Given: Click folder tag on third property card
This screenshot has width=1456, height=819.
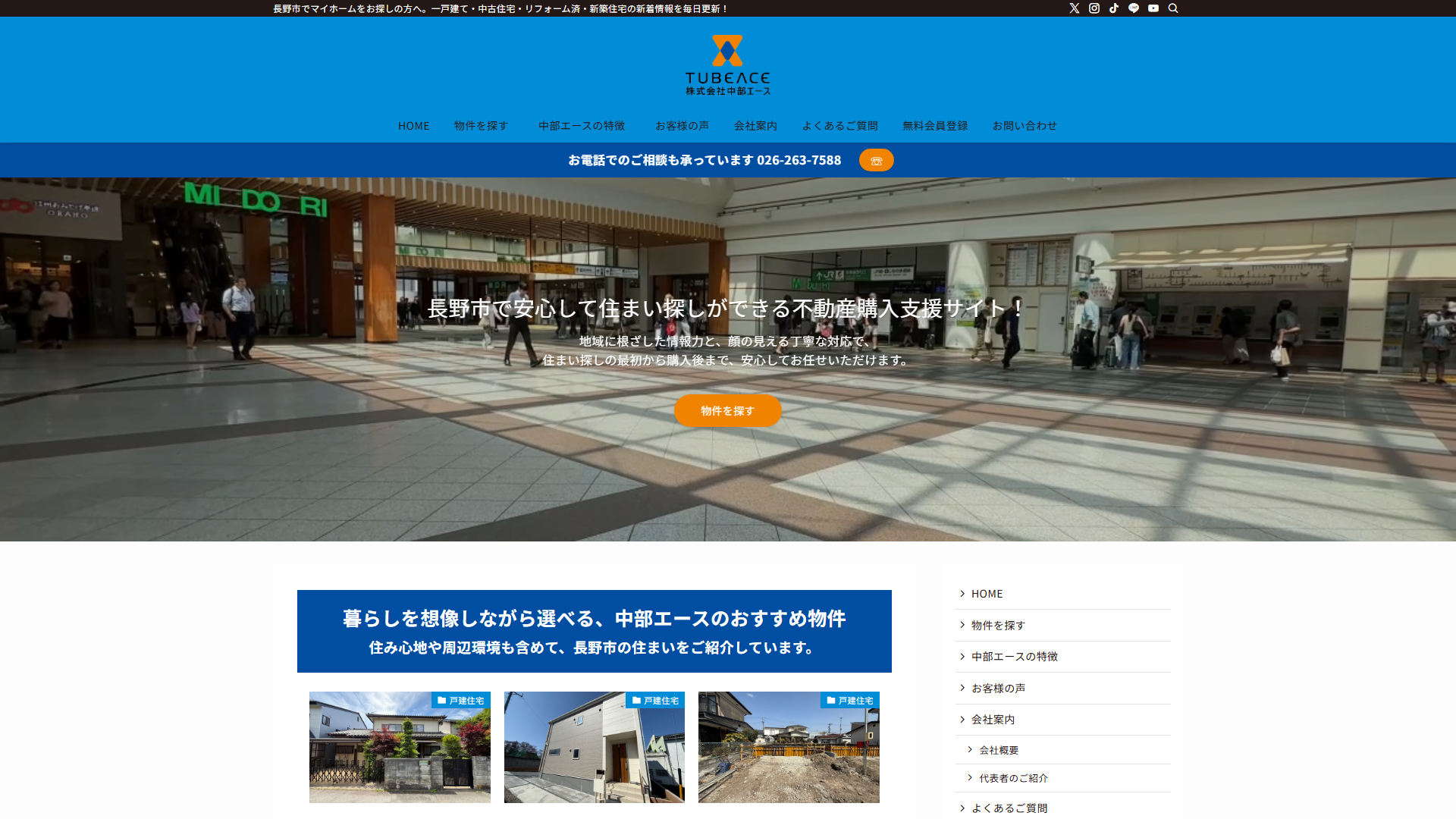Looking at the screenshot, I should click(x=850, y=700).
